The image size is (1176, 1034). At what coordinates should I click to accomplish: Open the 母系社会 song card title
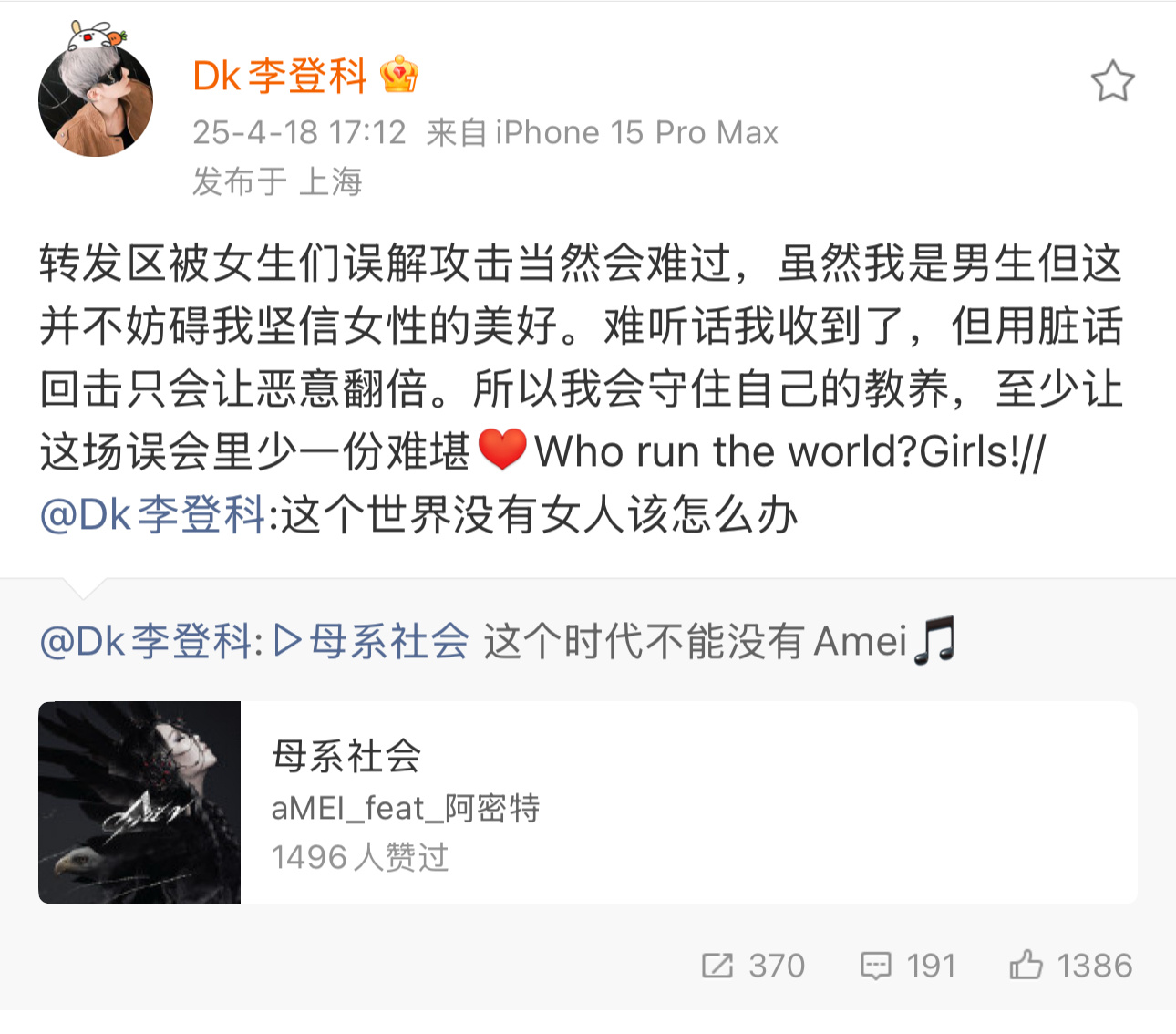point(346,757)
